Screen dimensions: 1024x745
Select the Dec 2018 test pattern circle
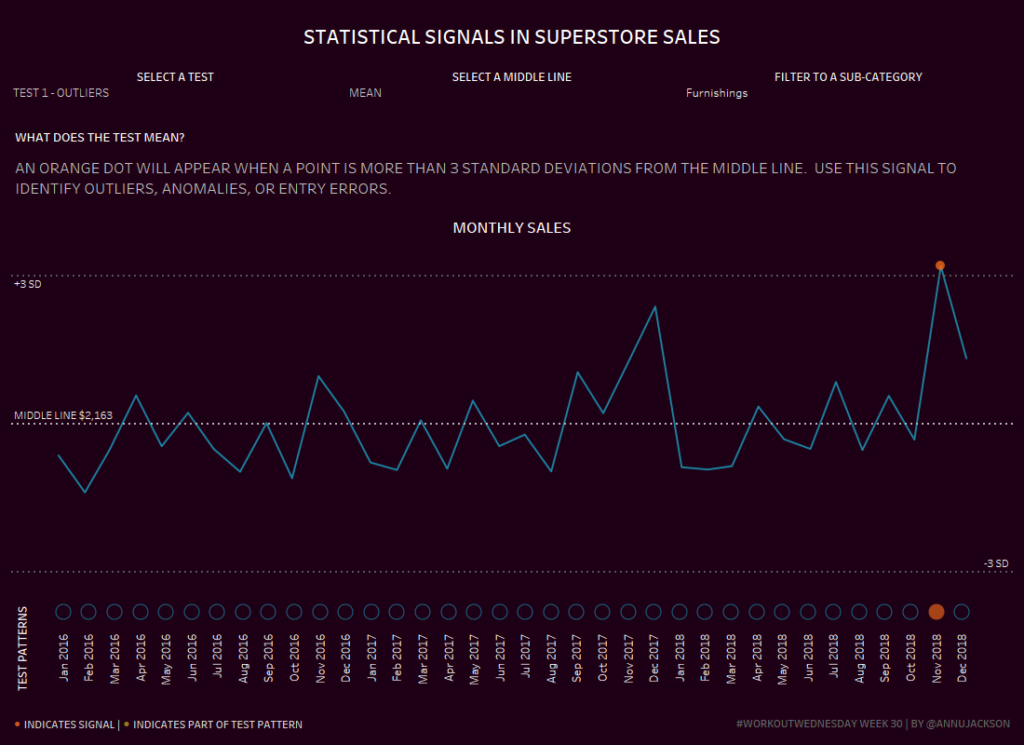coord(962,612)
